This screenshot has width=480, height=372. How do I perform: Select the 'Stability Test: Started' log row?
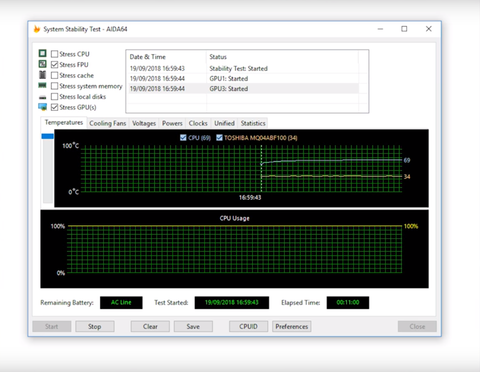pyautogui.click(x=244, y=69)
